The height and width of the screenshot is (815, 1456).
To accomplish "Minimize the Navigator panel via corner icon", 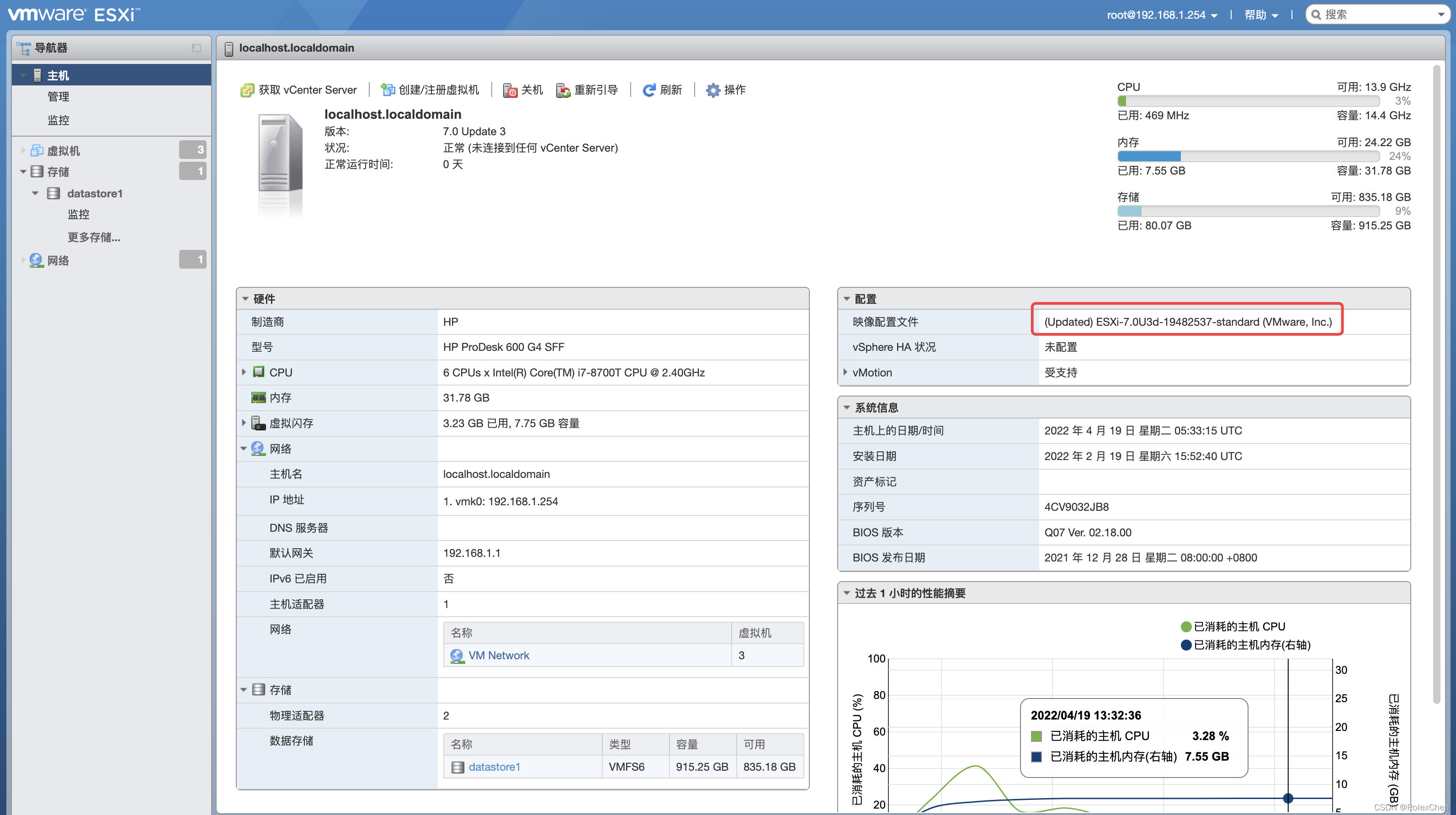I will (196, 48).
